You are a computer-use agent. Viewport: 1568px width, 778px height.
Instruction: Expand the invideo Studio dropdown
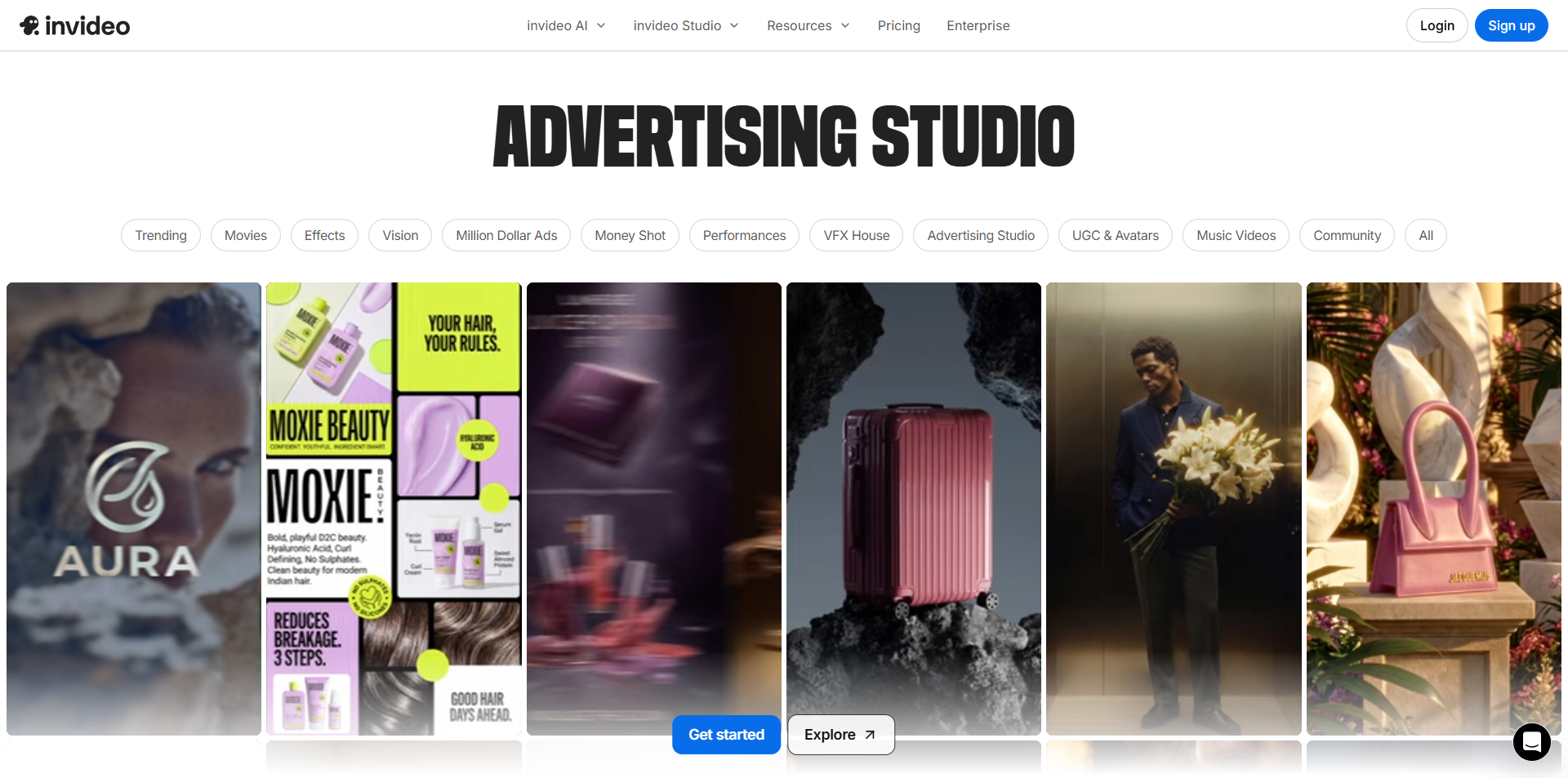coord(686,25)
